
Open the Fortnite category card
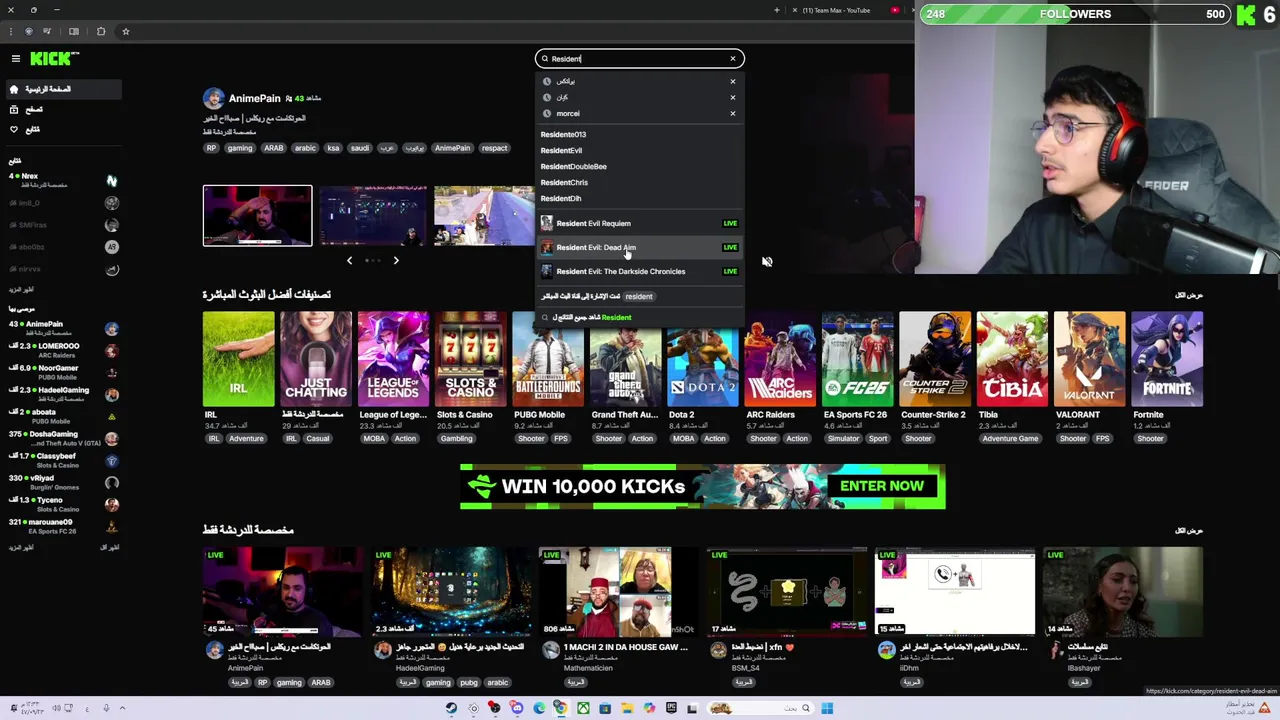(1167, 359)
